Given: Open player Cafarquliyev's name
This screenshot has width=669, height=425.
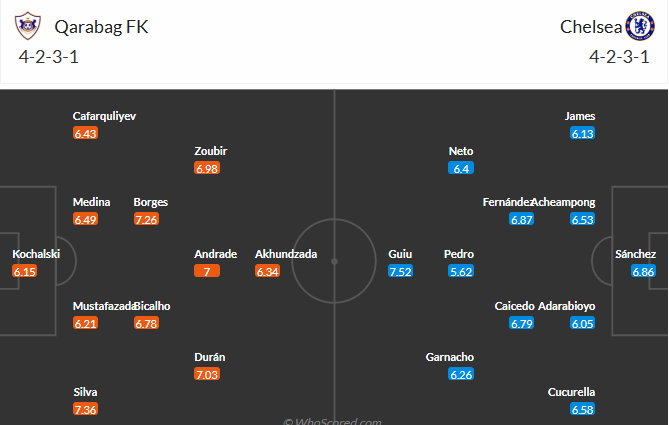Looking at the screenshot, I should click(x=104, y=116).
